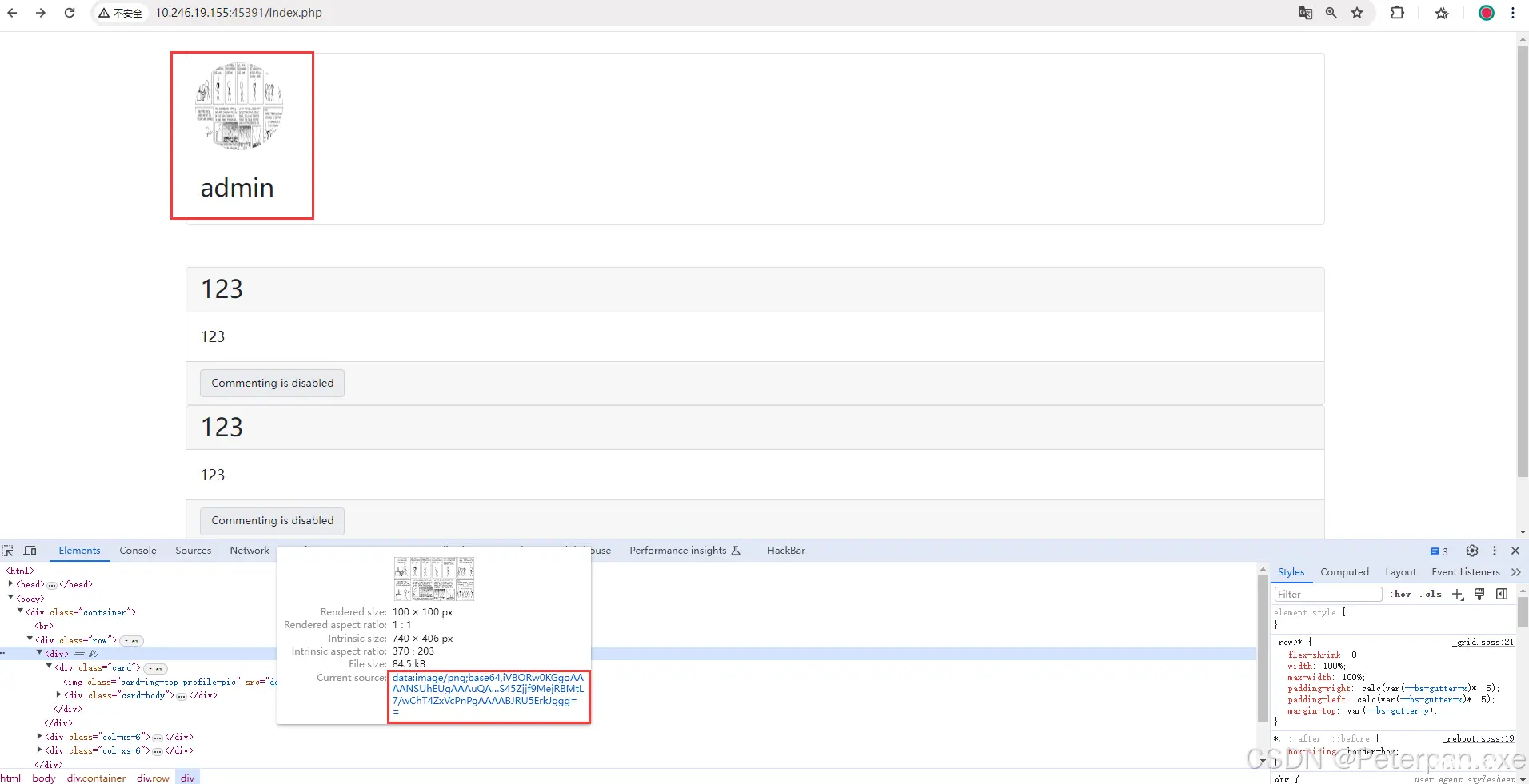Expand the first col-xs-6 div node
This screenshot has height=784, width=1529.
pos(40,736)
